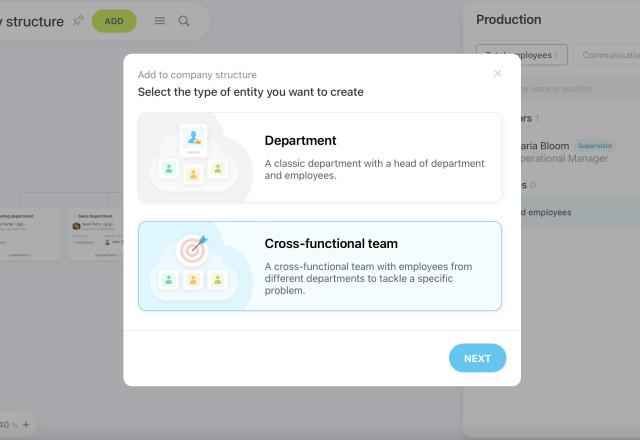Toggle the pin icon beside structure title

(x=78, y=20)
